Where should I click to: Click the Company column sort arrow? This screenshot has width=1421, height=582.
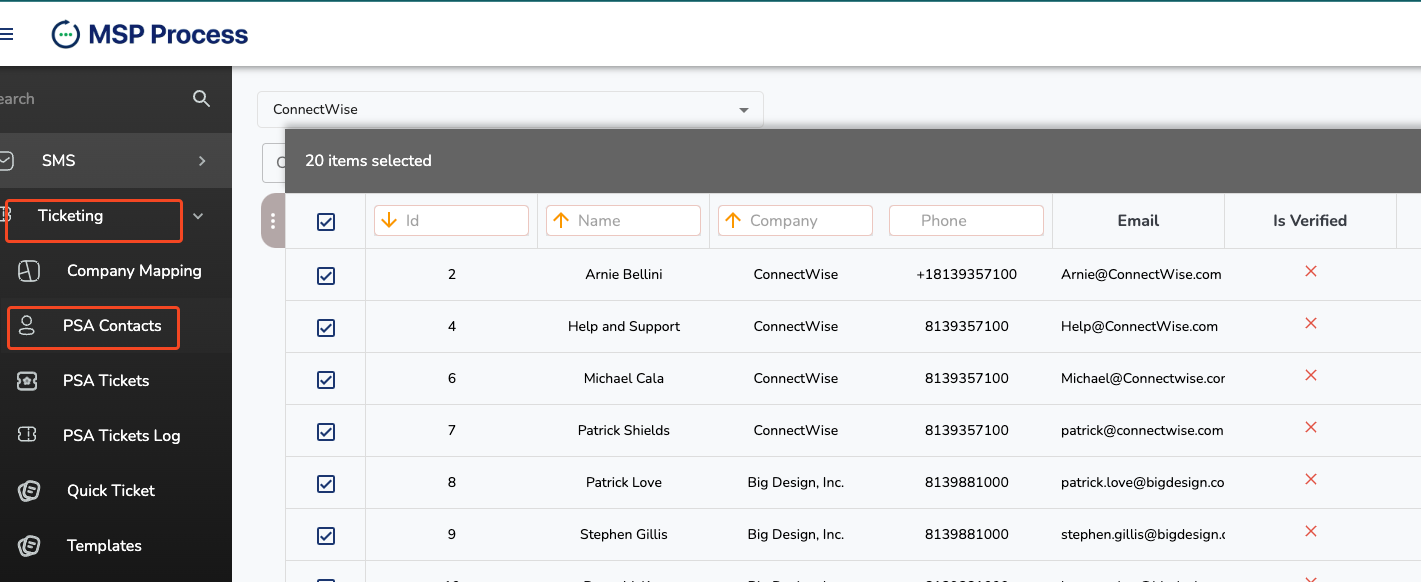click(x=733, y=220)
